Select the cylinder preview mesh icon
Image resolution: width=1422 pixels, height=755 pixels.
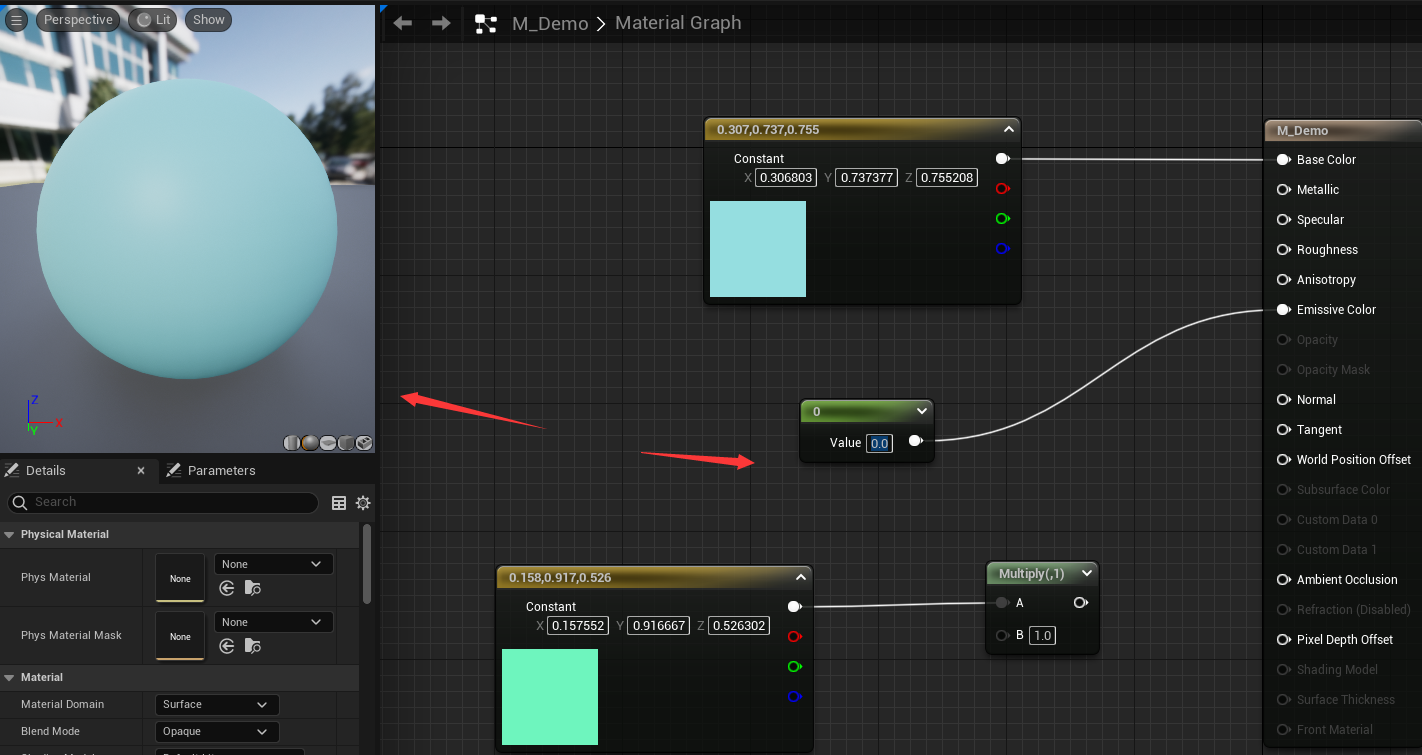tap(292, 443)
